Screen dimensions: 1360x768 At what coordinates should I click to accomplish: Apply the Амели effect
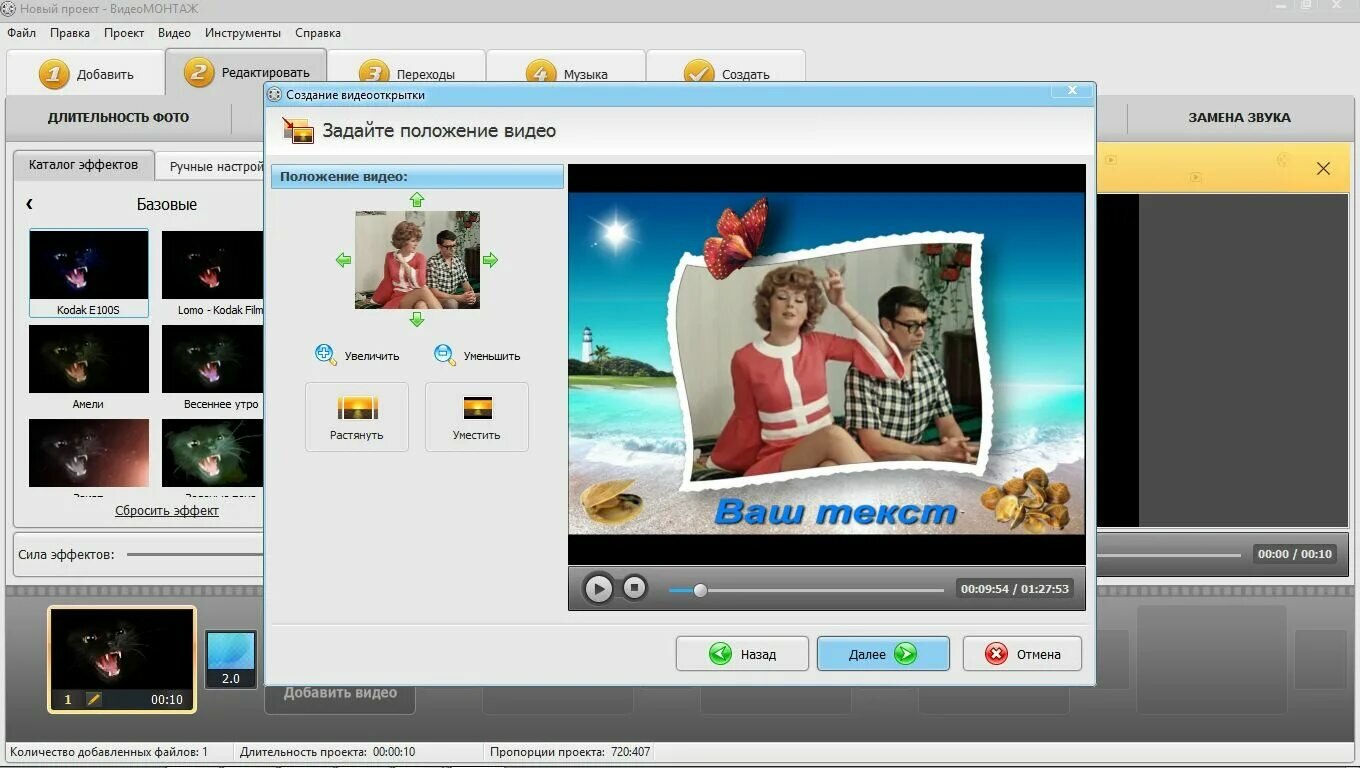point(89,367)
